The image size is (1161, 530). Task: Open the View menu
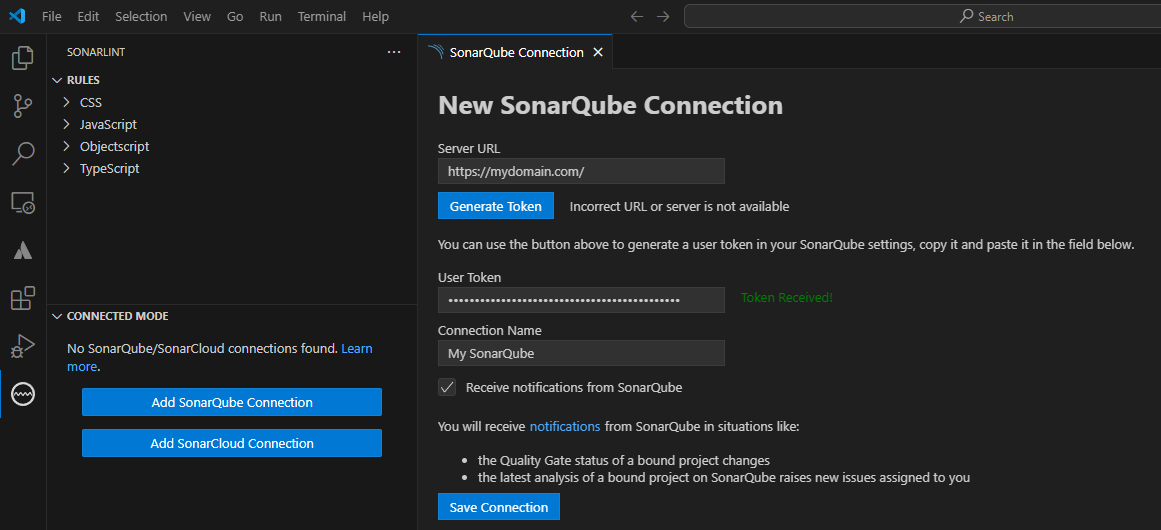click(197, 16)
